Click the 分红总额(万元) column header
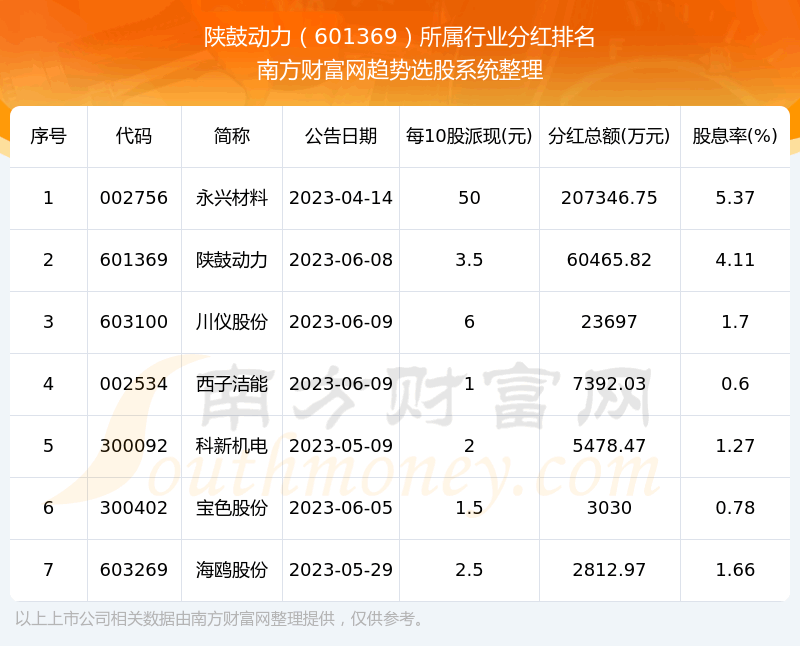The image size is (800, 668). pyautogui.click(x=609, y=136)
